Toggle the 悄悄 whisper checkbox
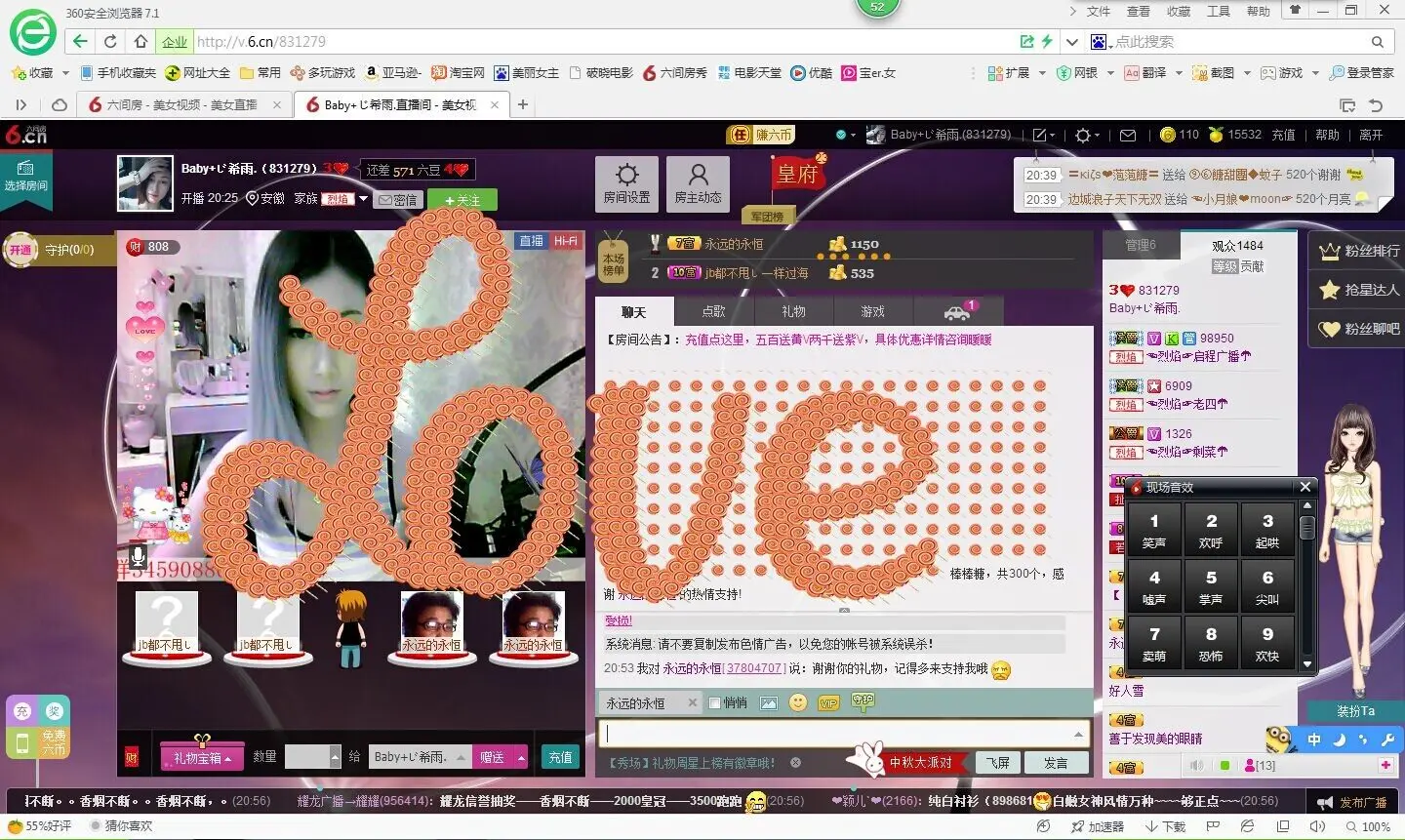The height and width of the screenshot is (840, 1405). tap(714, 702)
